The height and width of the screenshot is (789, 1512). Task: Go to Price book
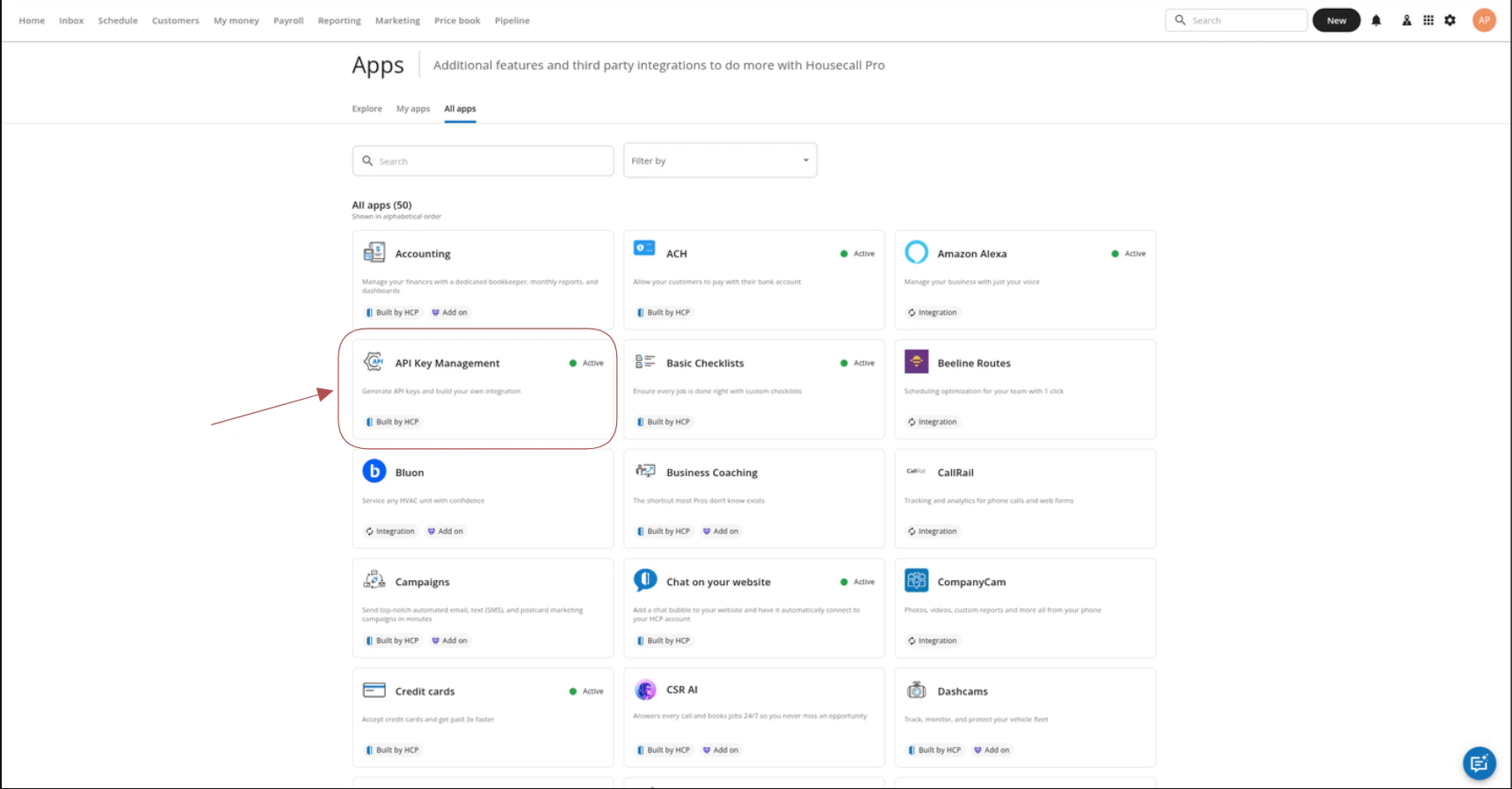click(x=457, y=20)
